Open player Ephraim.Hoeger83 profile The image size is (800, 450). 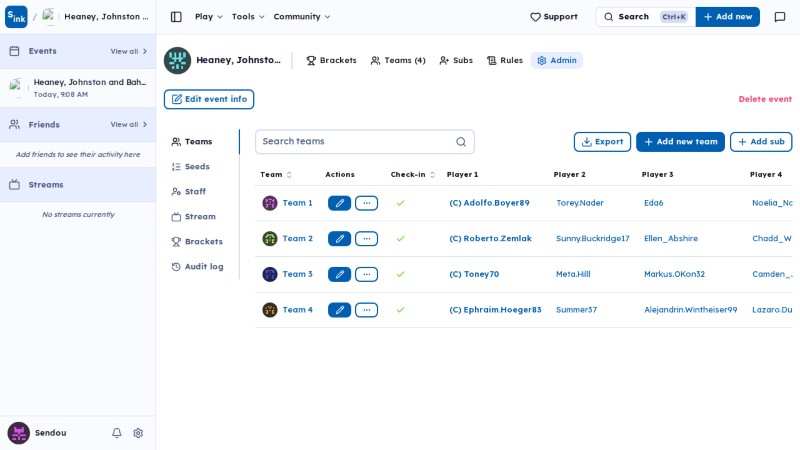tap(495, 310)
